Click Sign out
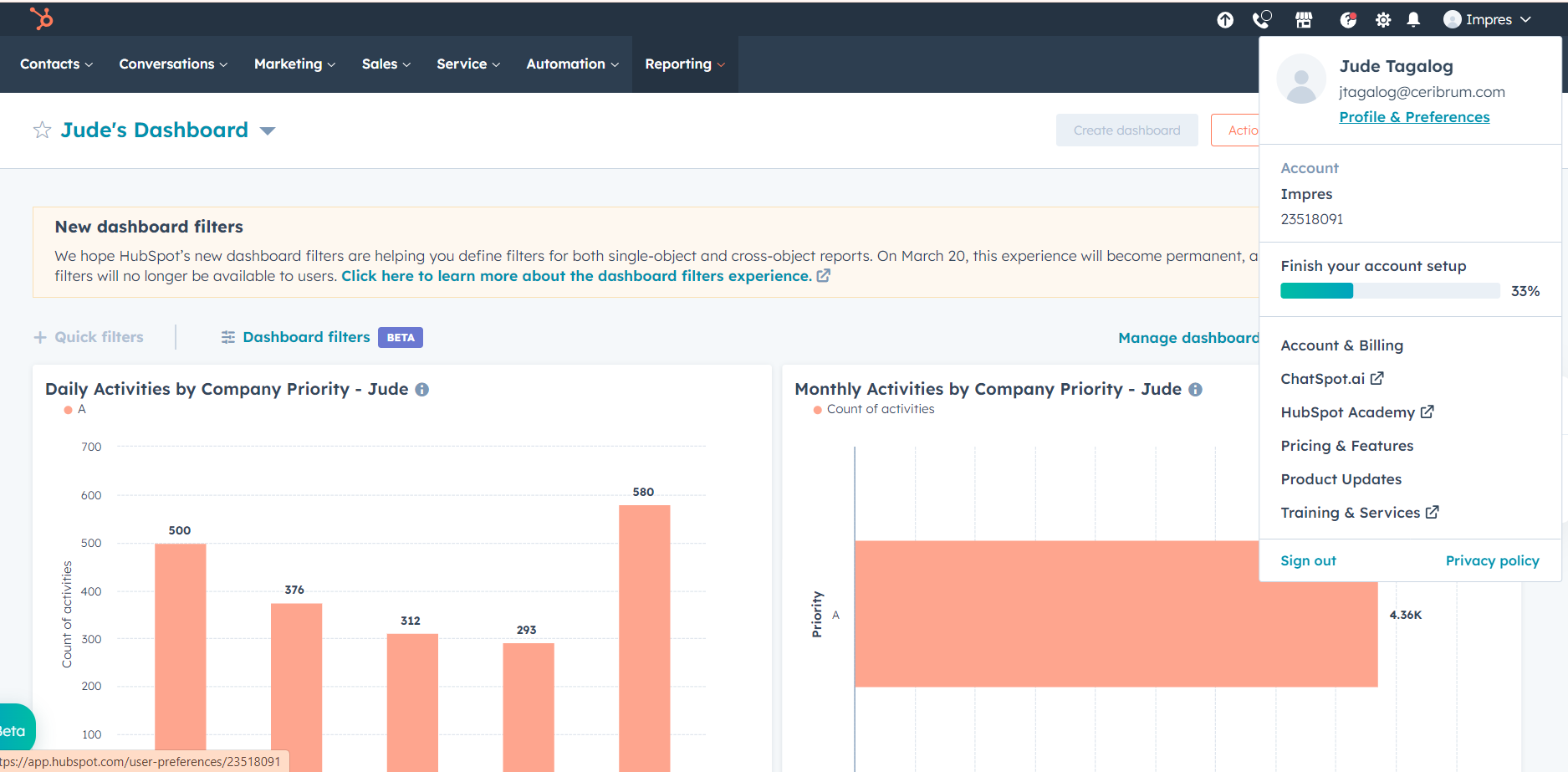1568x772 pixels. [x=1308, y=560]
